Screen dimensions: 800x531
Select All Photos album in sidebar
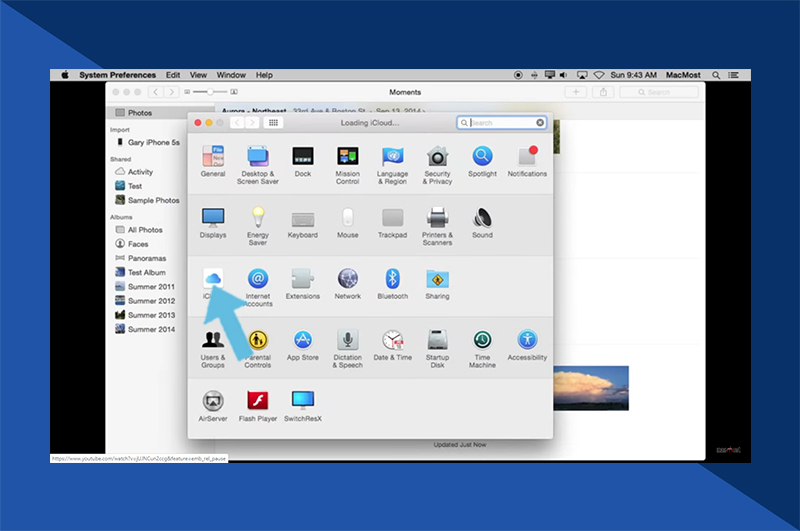coord(139,230)
